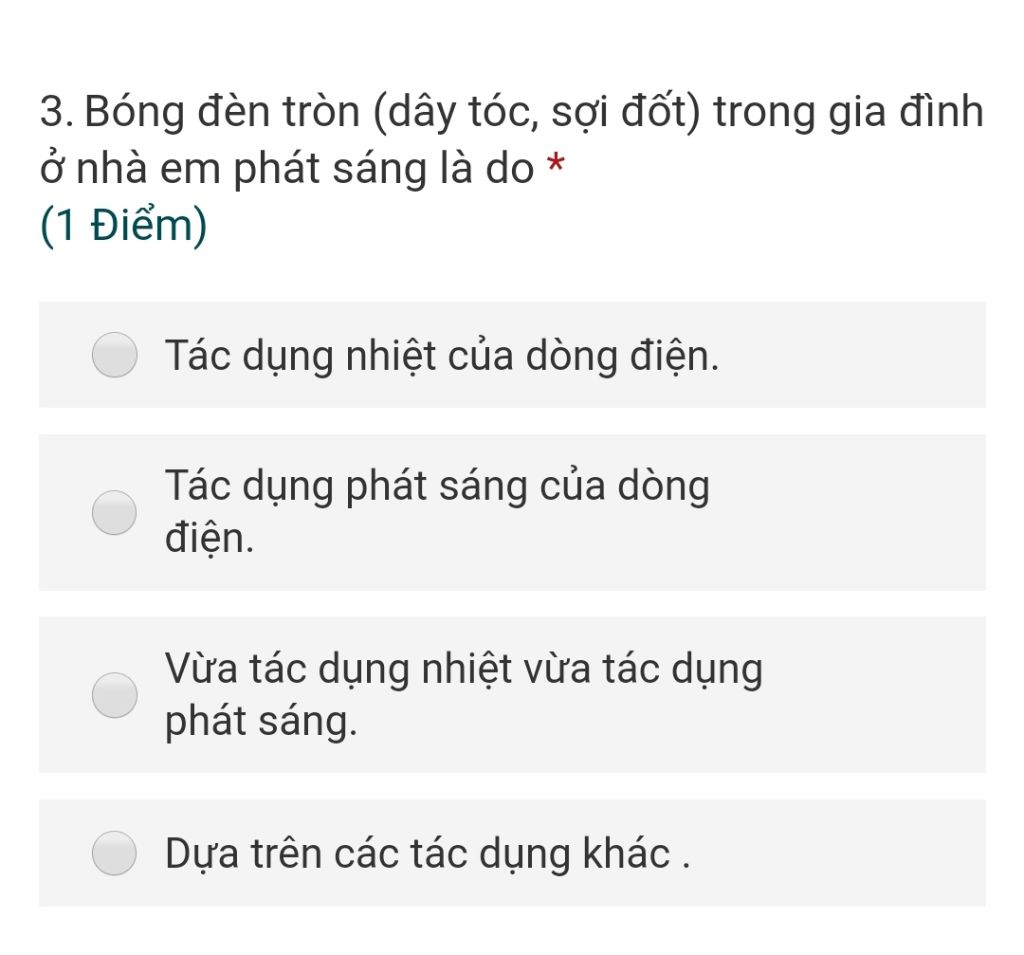Click the empty gray area right of 'Dựa trên các tác dụng khác'
This screenshot has height=955, width=1024.
(x=839, y=853)
